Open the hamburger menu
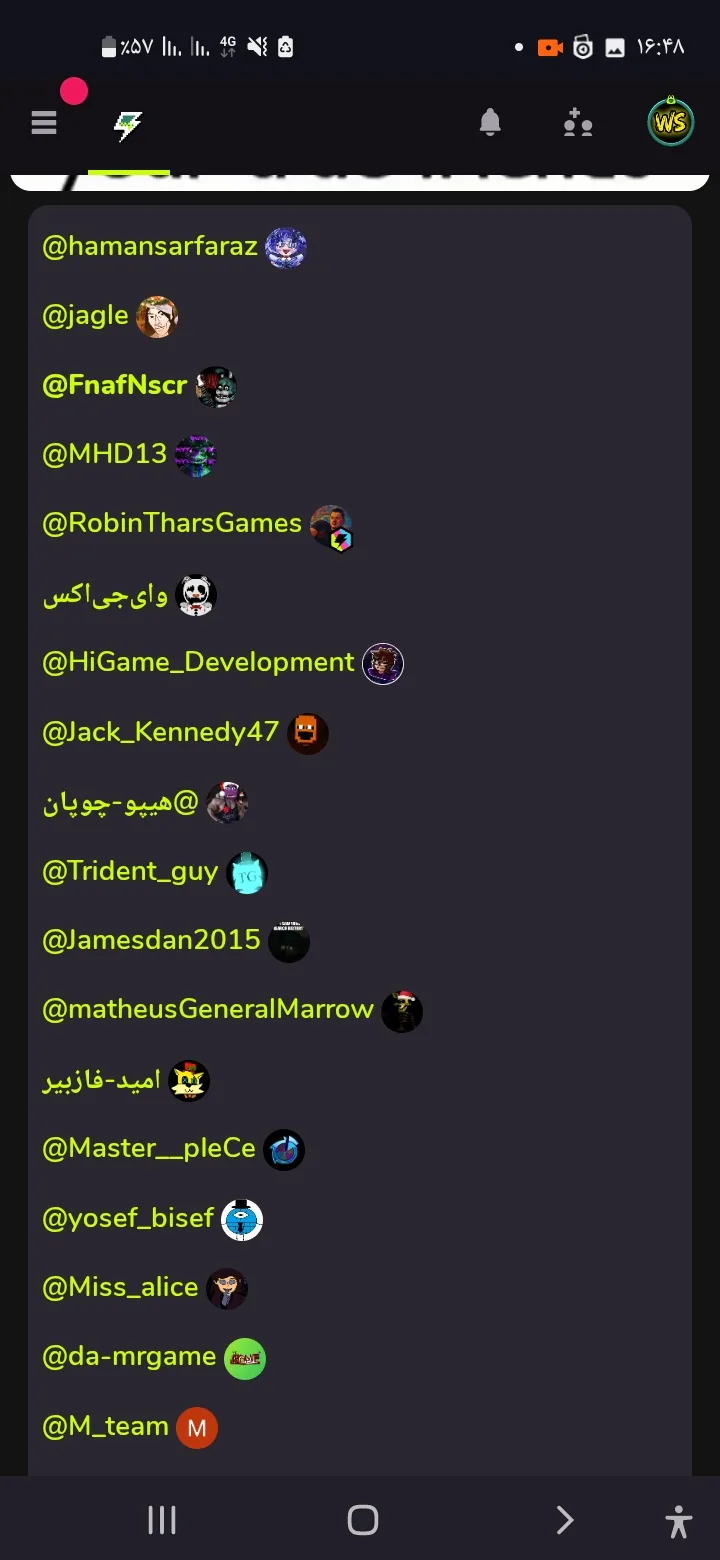This screenshot has height=1560, width=720. point(44,123)
